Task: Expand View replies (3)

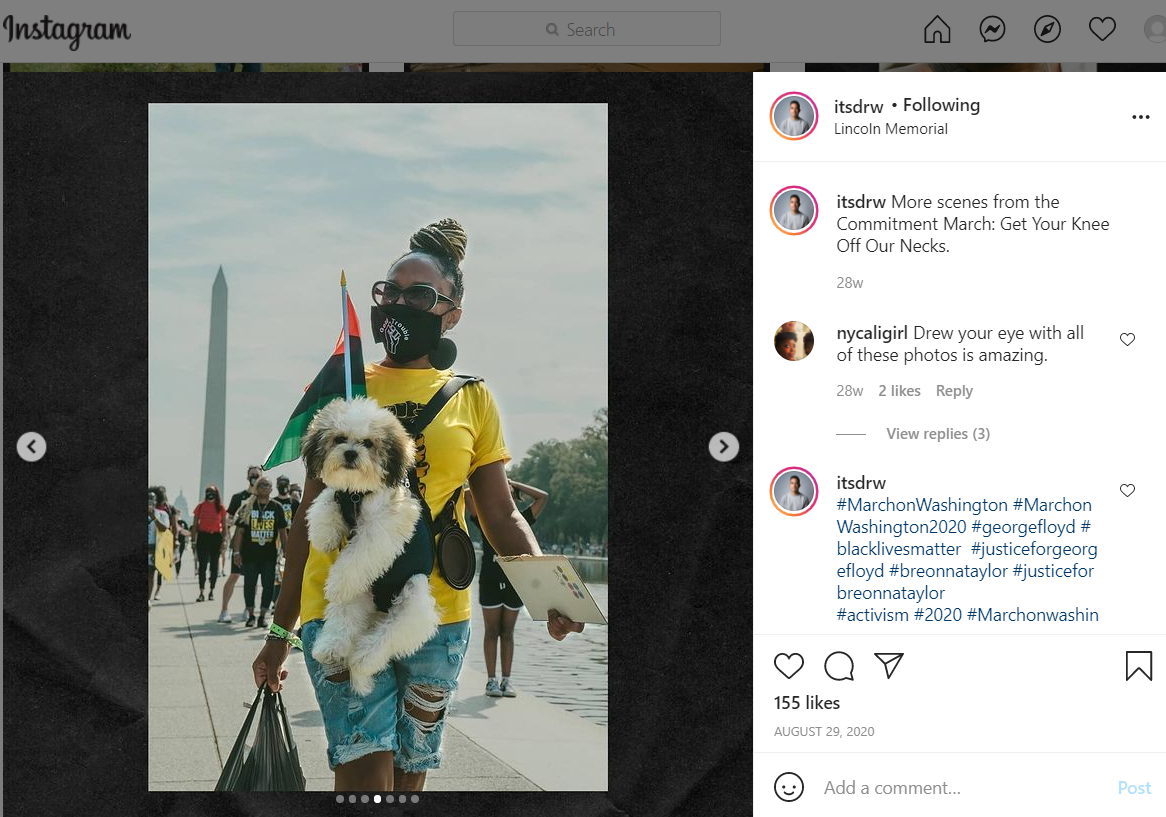Action: click(x=937, y=434)
